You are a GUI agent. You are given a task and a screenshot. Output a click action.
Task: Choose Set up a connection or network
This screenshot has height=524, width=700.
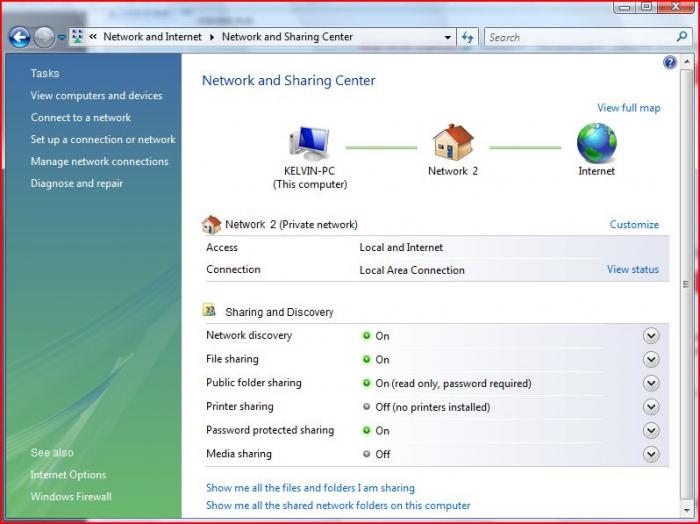click(x=103, y=139)
